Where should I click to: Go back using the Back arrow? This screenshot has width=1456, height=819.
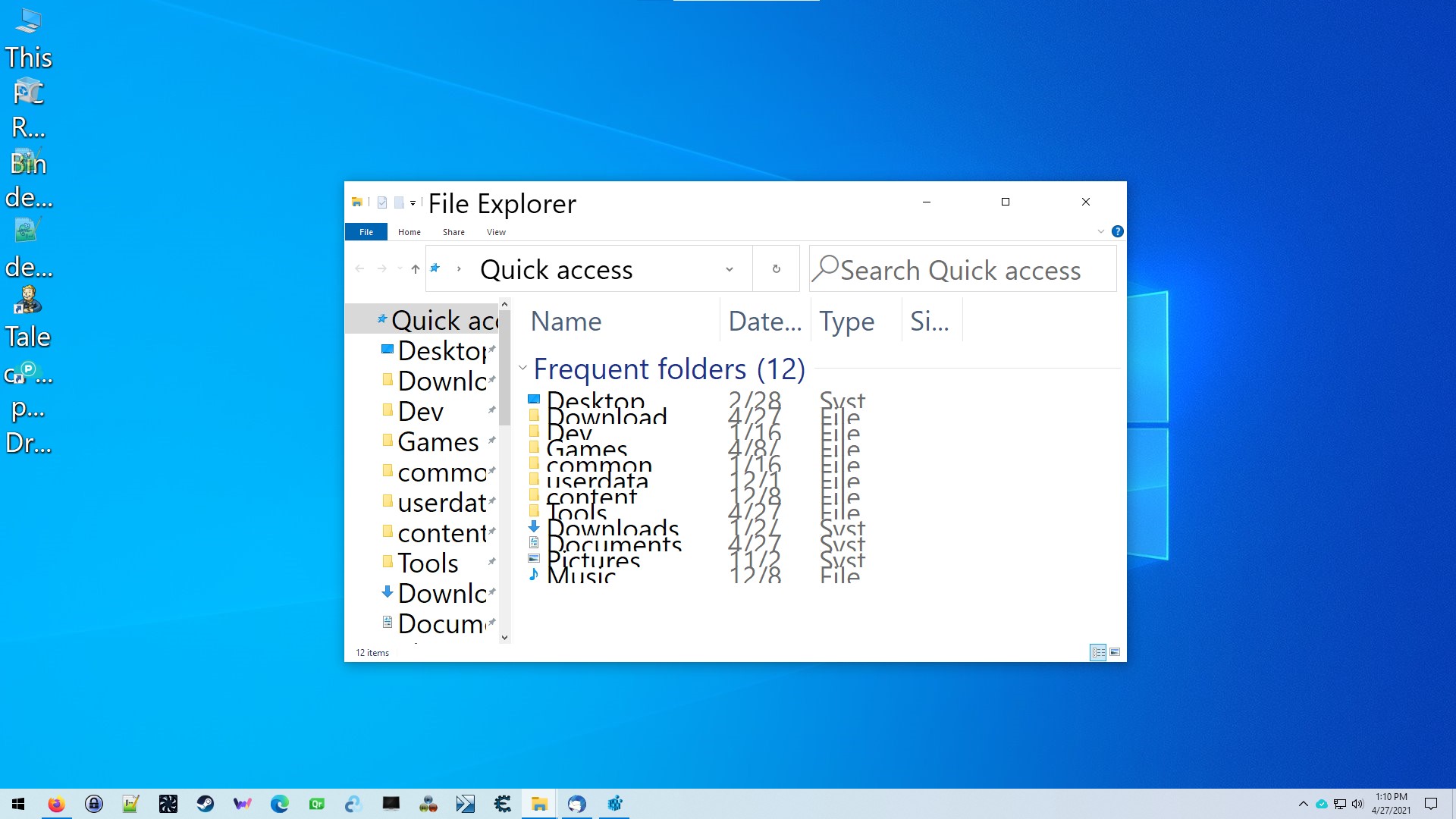359,268
